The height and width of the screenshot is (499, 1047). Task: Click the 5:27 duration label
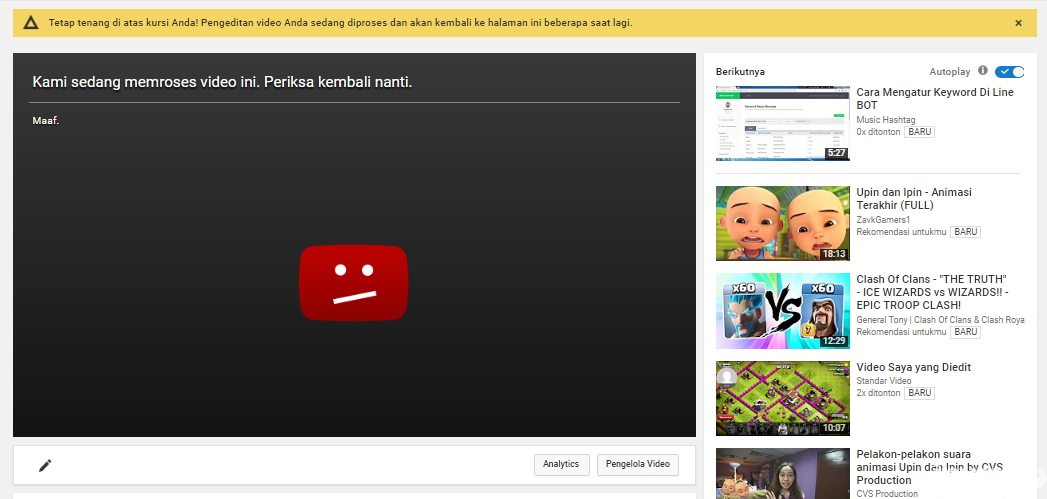(x=836, y=153)
